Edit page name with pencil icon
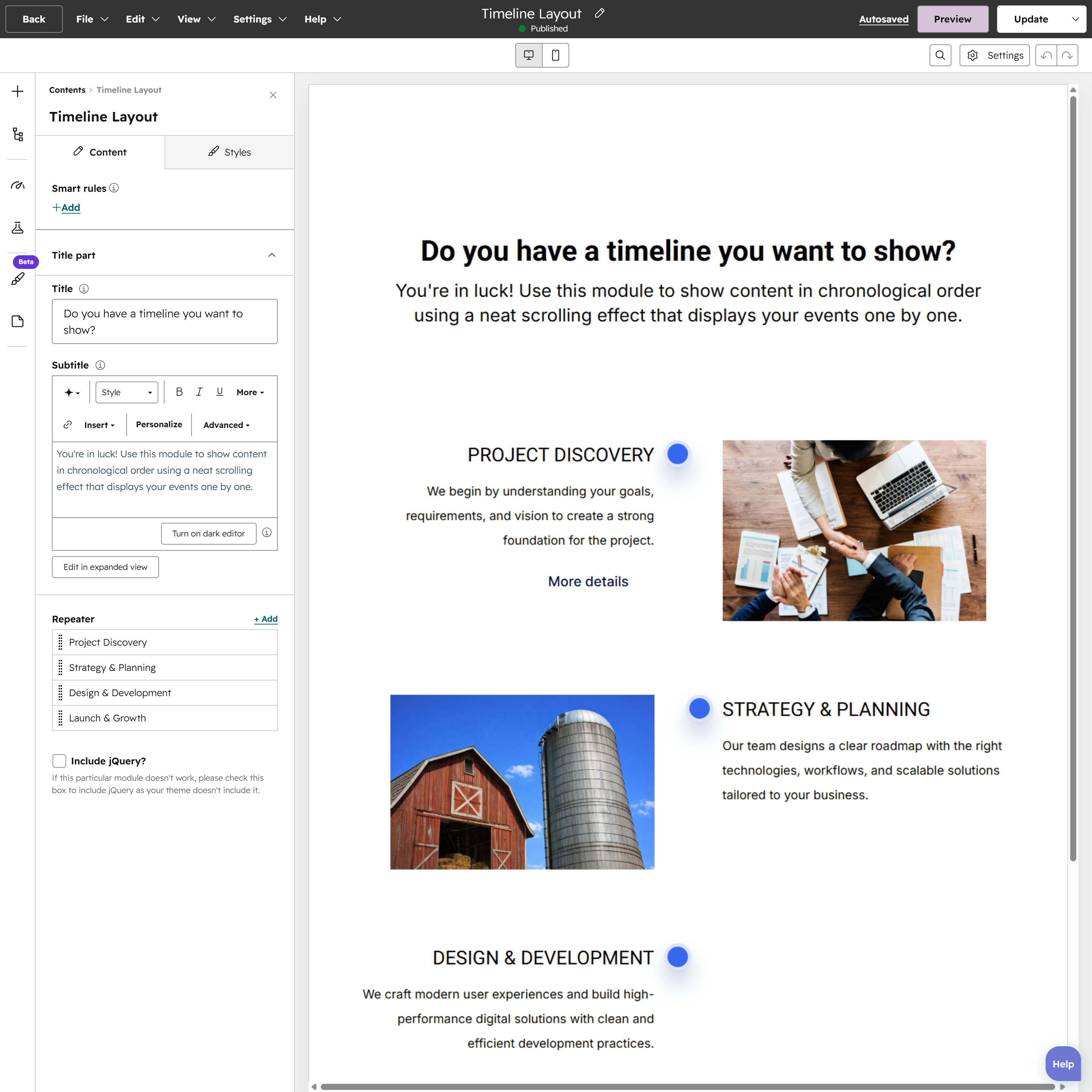Image resolution: width=1092 pixels, height=1092 pixels. coord(600,13)
